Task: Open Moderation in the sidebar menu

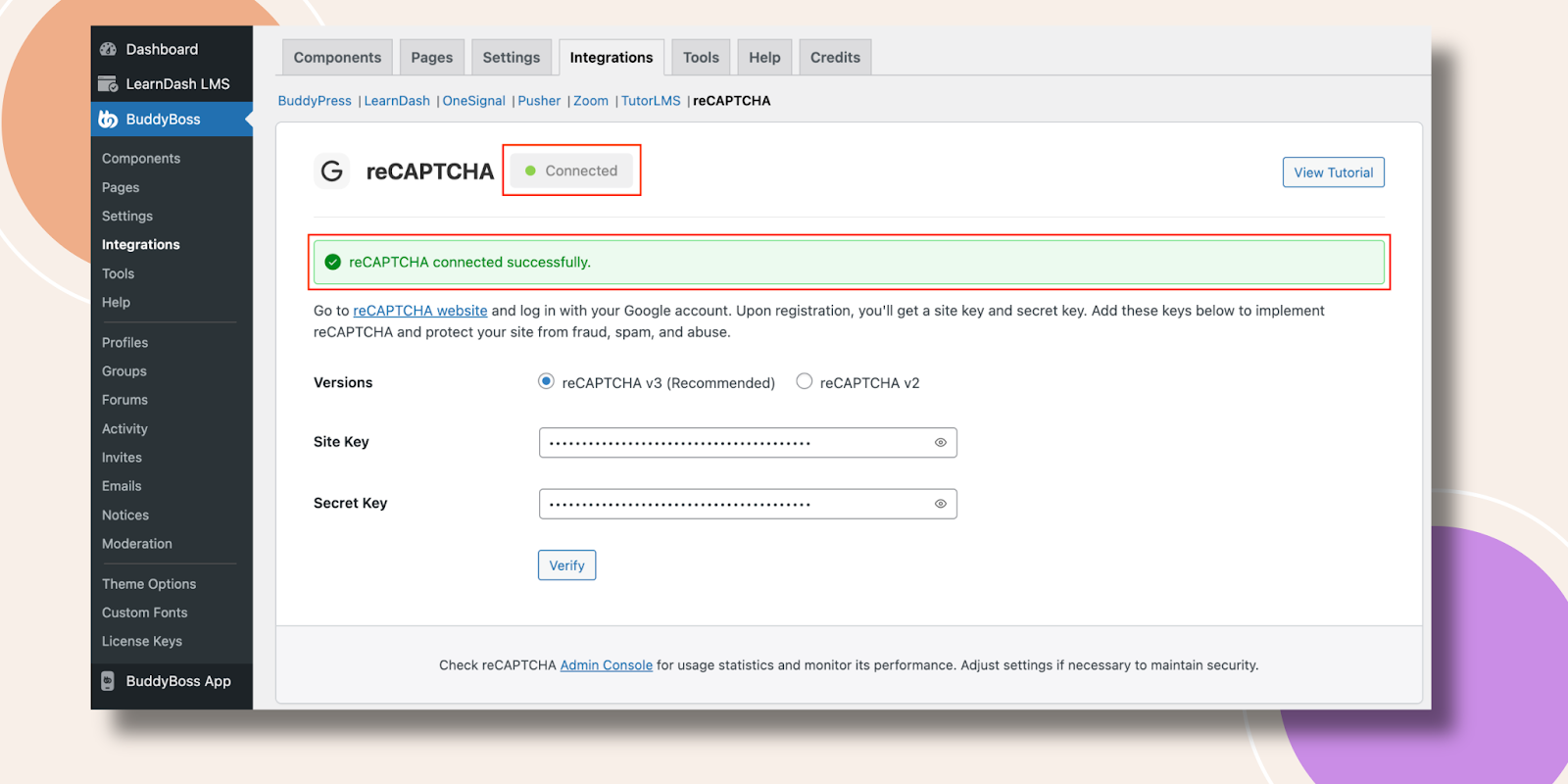Action: pyautogui.click(x=137, y=544)
